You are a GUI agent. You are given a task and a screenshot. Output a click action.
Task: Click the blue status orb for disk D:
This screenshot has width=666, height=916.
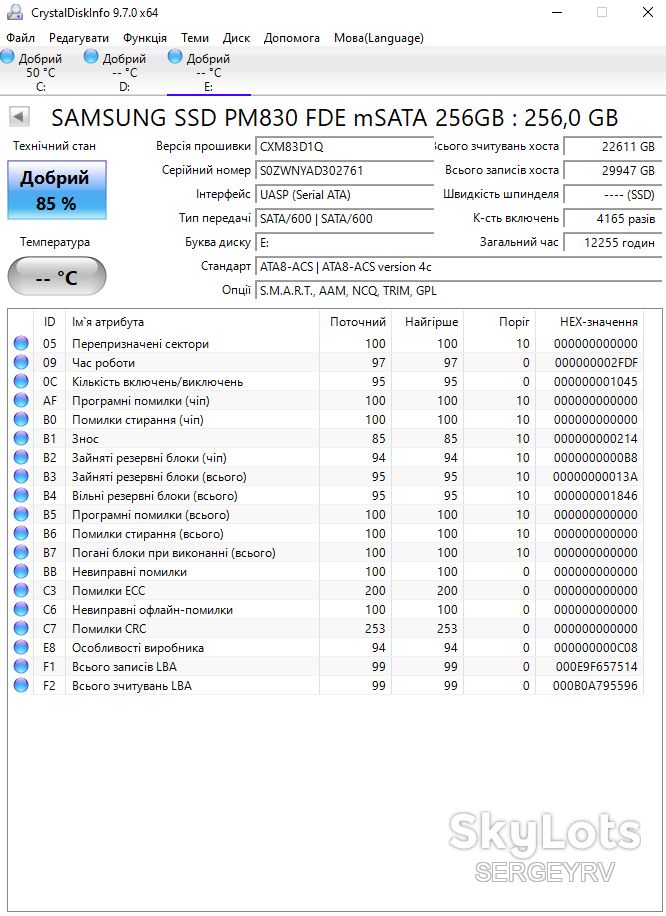pos(91,56)
